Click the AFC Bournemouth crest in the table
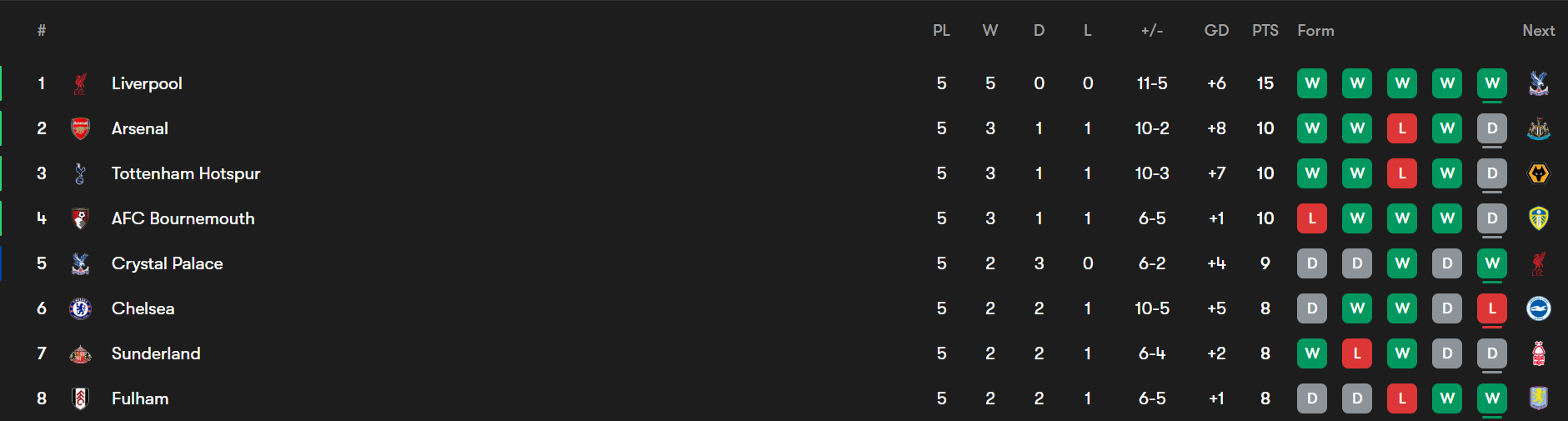 coord(80,218)
